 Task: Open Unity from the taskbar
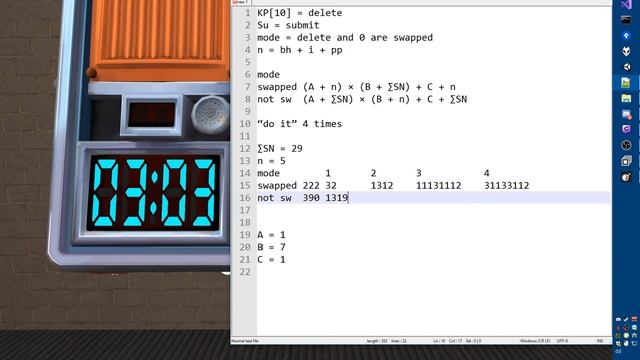pyautogui.click(x=626, y=67)
